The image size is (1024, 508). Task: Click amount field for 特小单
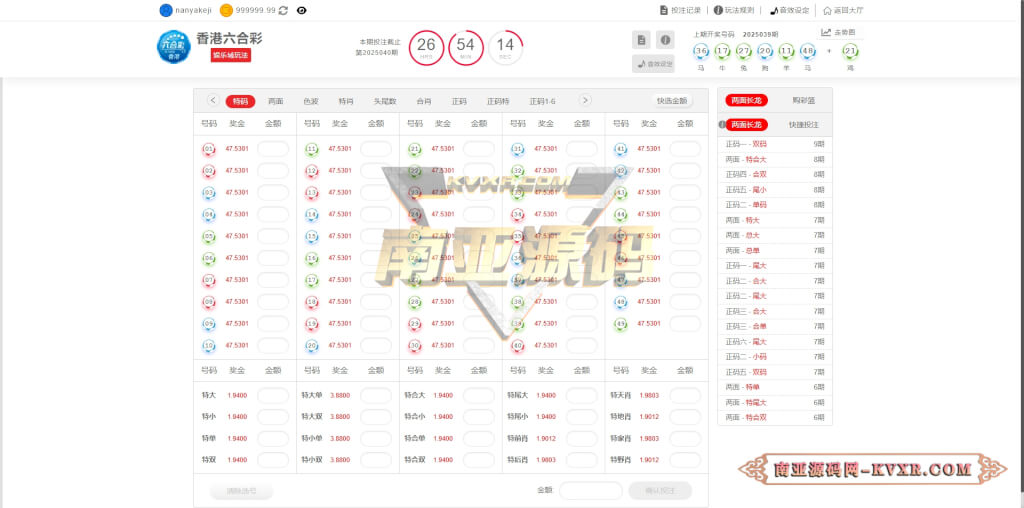point(376,438)
